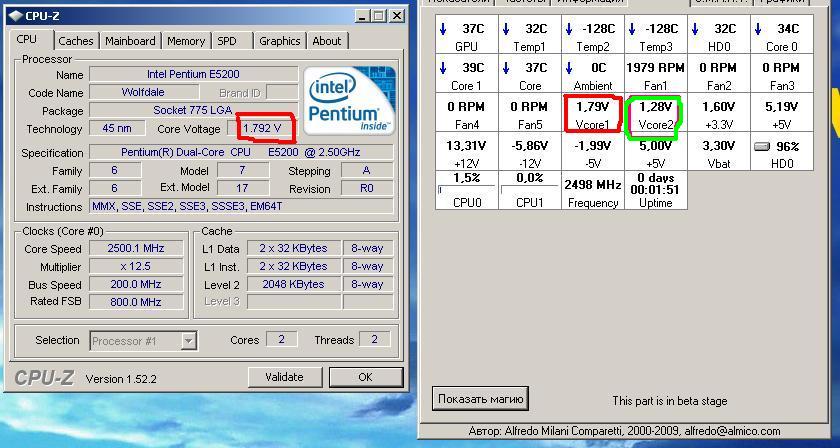Click the Multiplier value x 12.5
Screen dimensions: 840x448
[x=136, y=266]
